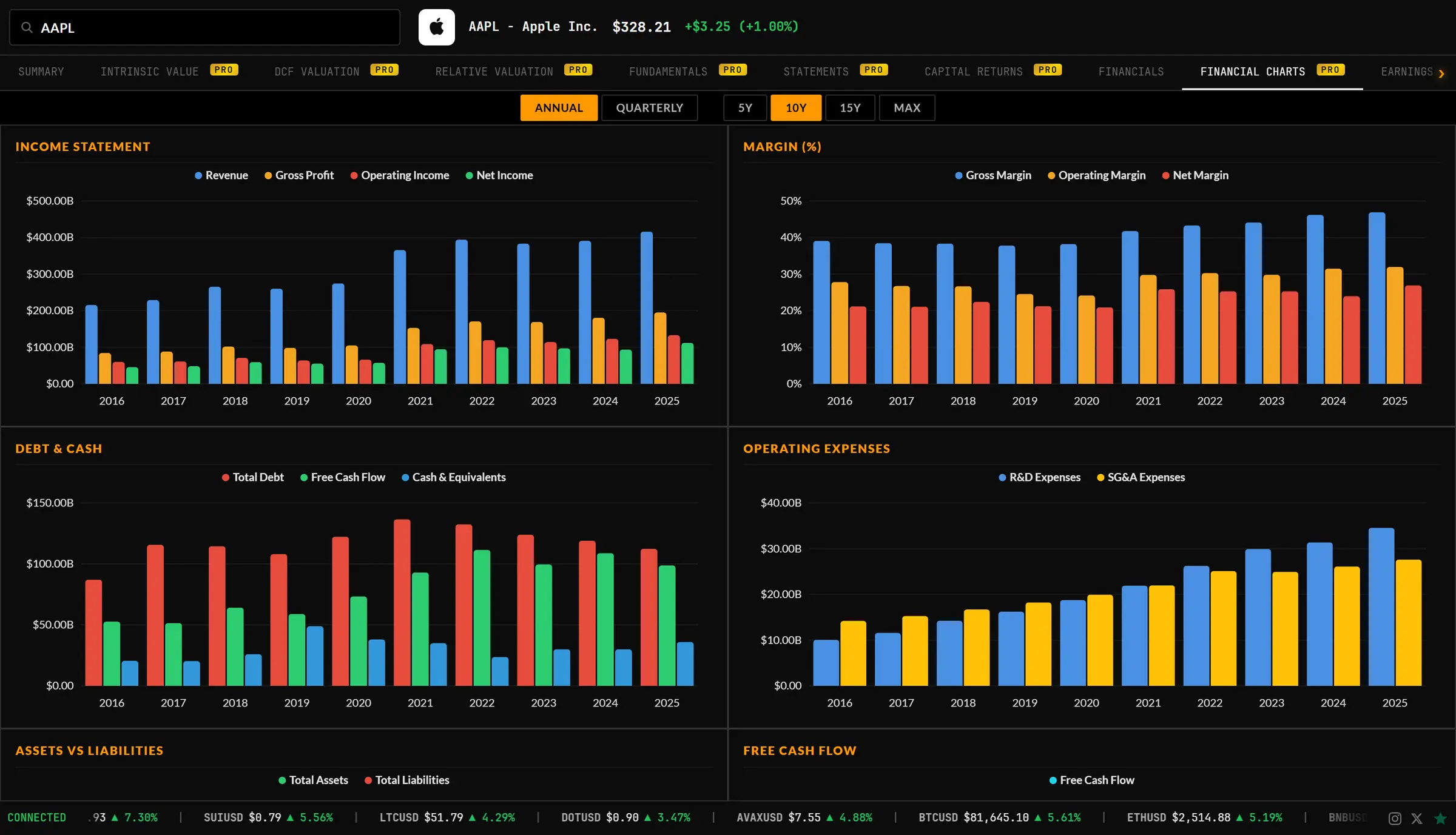Image resolution: width=1456 pixels, height=835 pixels.
Task: Click the +$3.25 (+1.00%) change value
Action: pyautogui.click(x=741, y=27)
